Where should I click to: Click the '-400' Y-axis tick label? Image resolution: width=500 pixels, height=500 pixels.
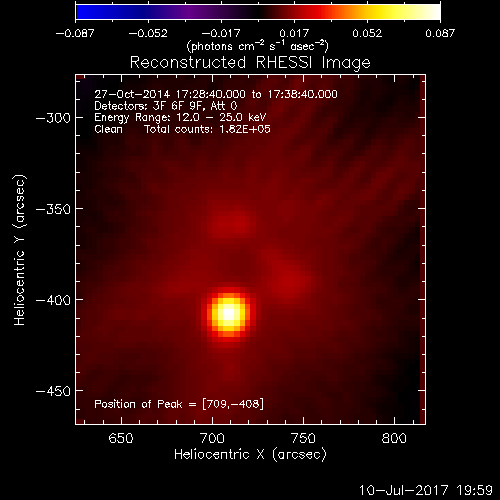[53, 300]
